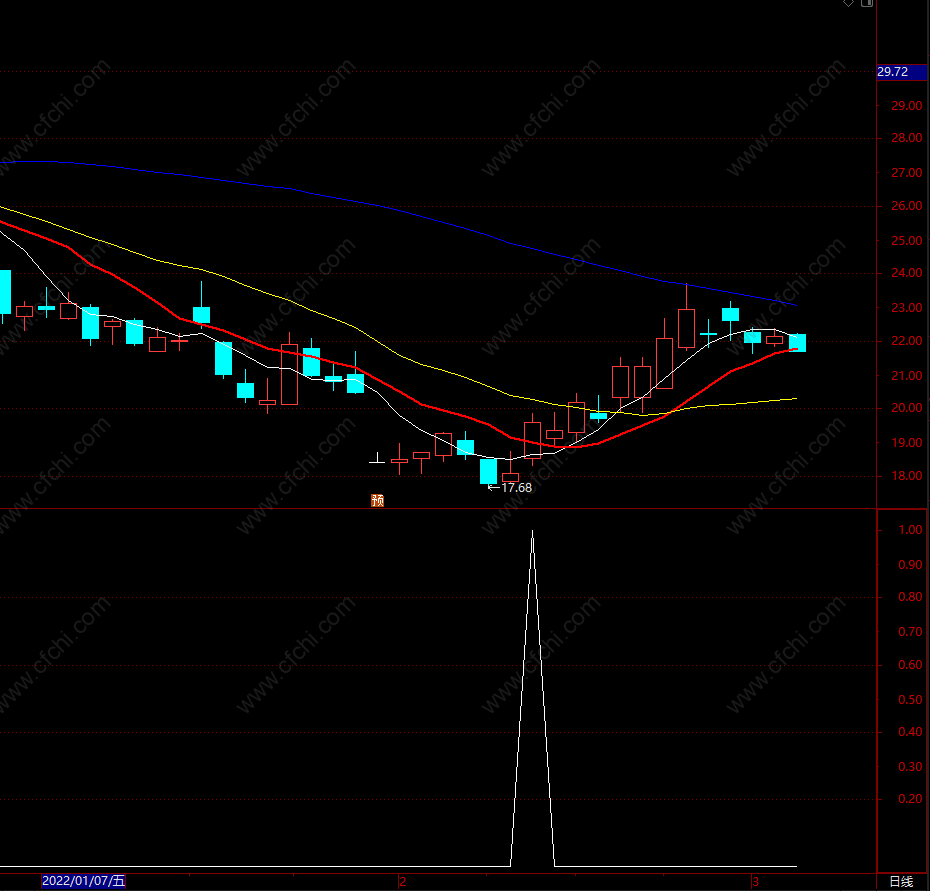Click the 17.68 lowest price label
This screenshot has height=891, width=930.
[x=516, y=488]
